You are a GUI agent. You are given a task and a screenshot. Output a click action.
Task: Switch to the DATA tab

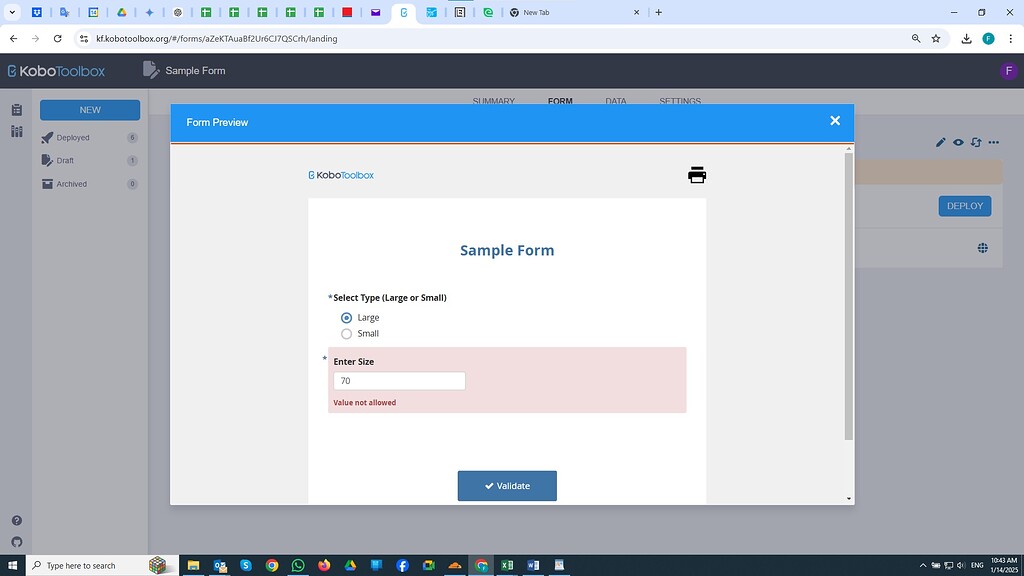[x=615, y=101]
